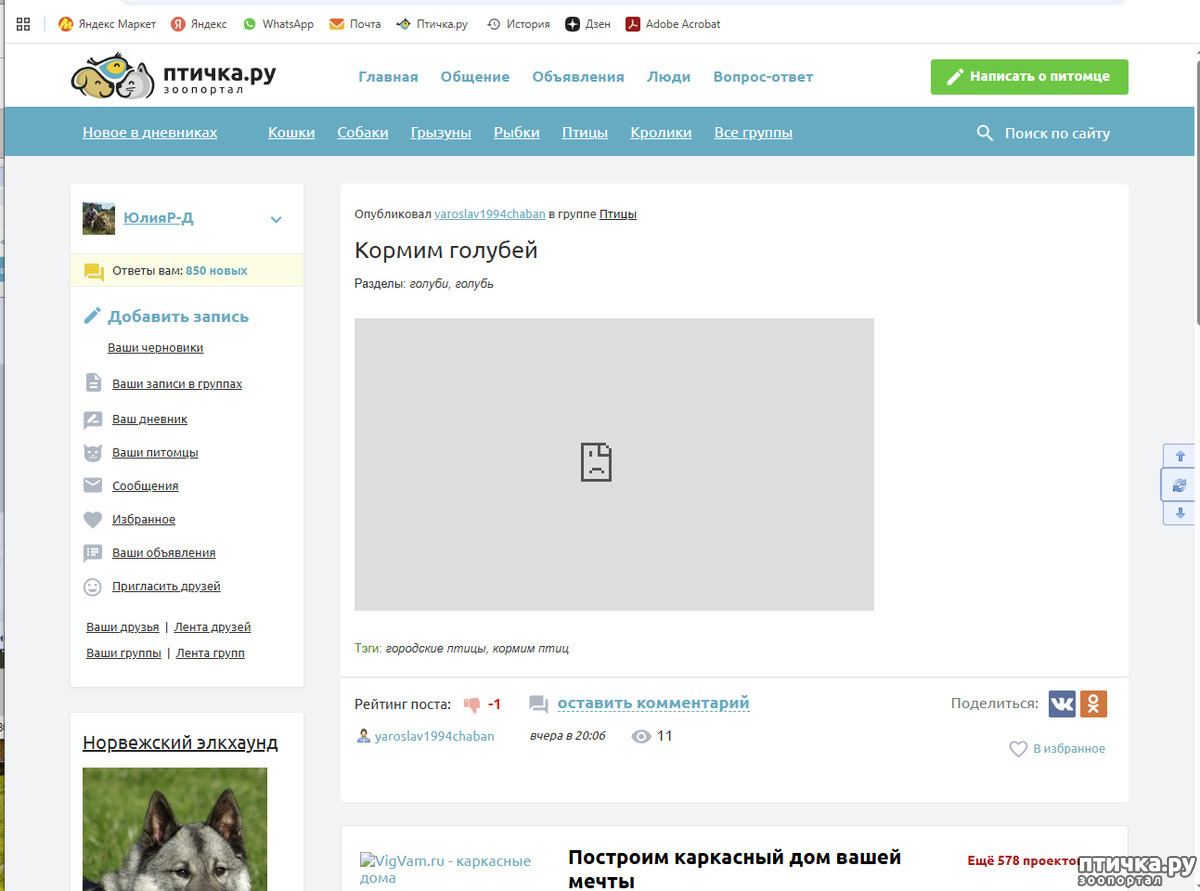1200x891 pixels.
Task: Click the heart В избранное under post
Action: pos(1057,748)
